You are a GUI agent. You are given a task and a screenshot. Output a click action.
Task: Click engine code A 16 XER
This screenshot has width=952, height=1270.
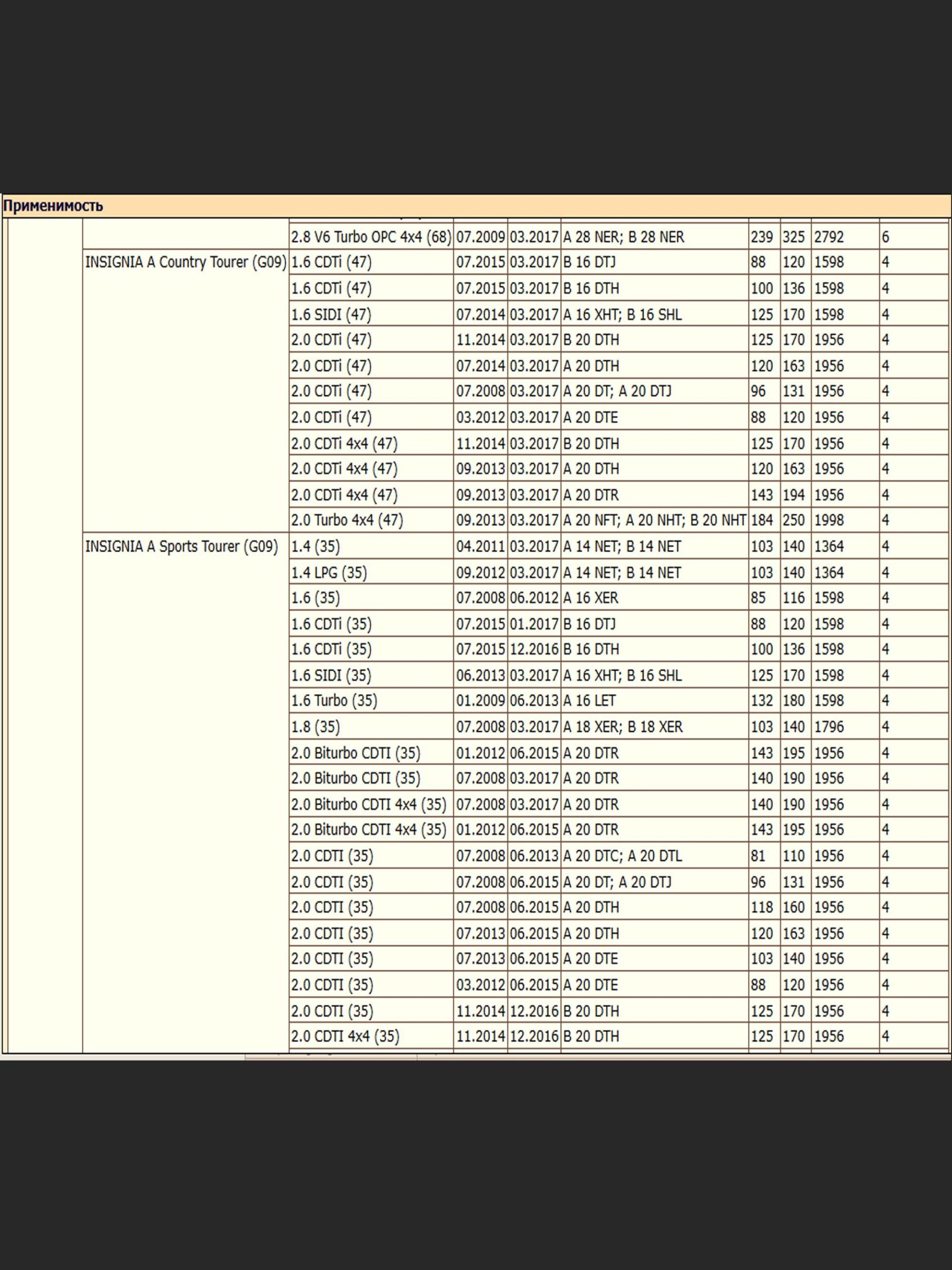(591, 598)
